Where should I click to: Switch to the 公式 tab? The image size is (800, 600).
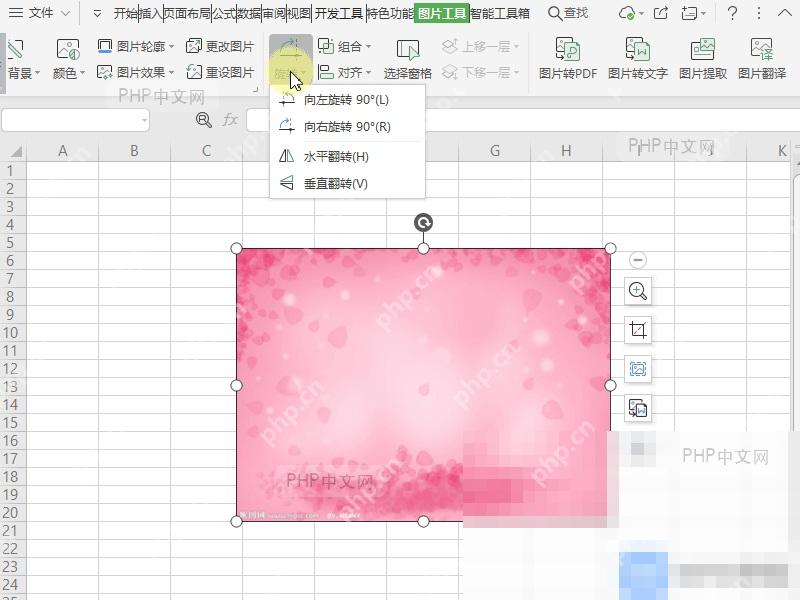[x=223, y=13]
